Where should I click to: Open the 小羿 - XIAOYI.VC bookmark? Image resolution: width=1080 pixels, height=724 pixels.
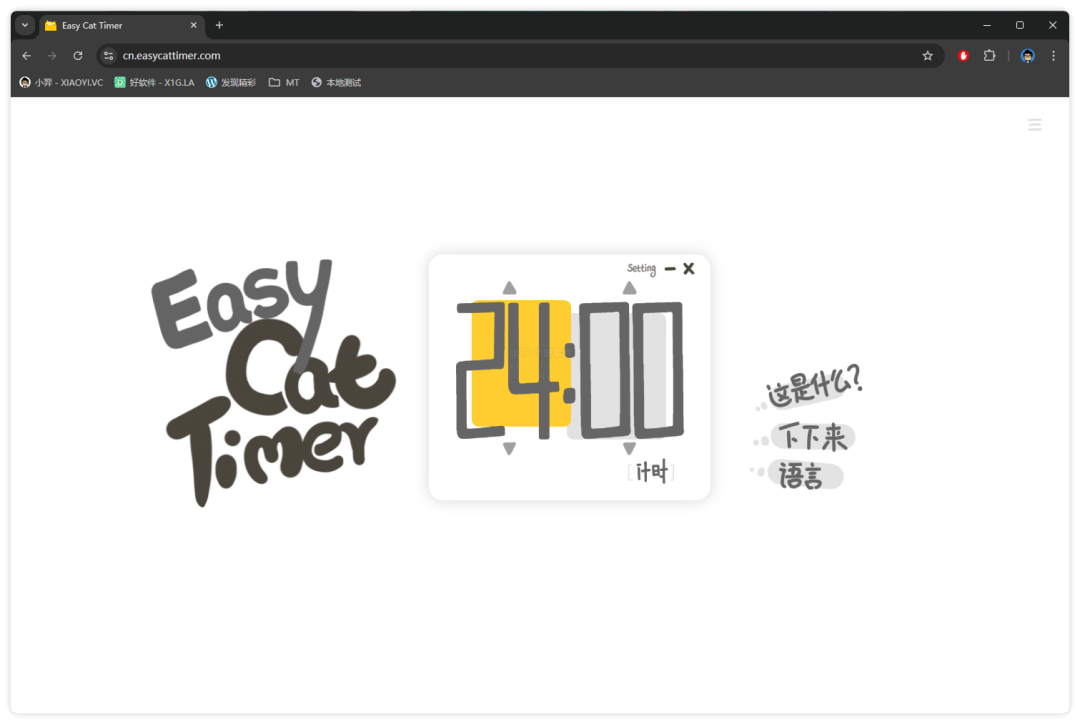click(61, 83)
